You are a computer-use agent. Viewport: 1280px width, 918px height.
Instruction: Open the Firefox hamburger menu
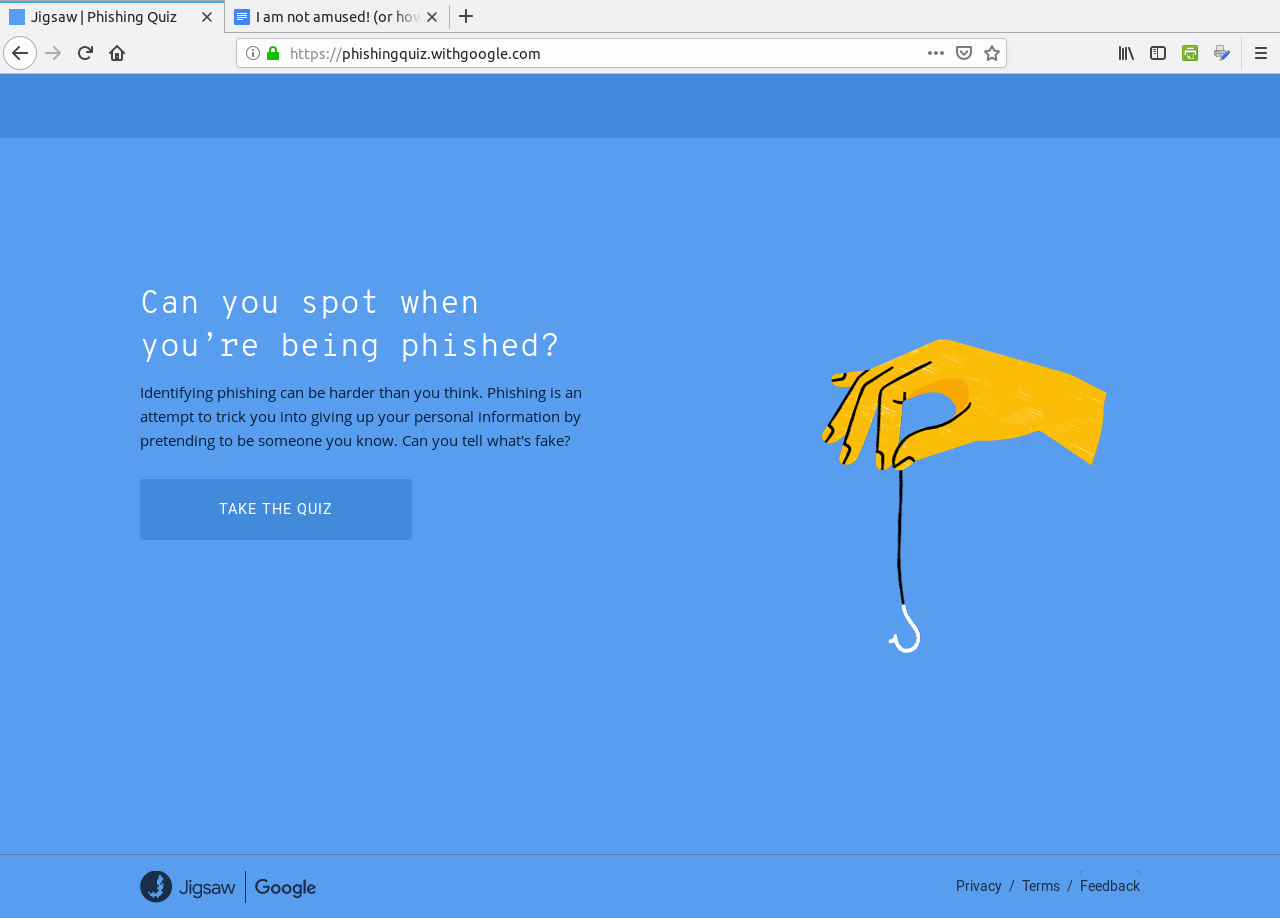[1261, 53]
